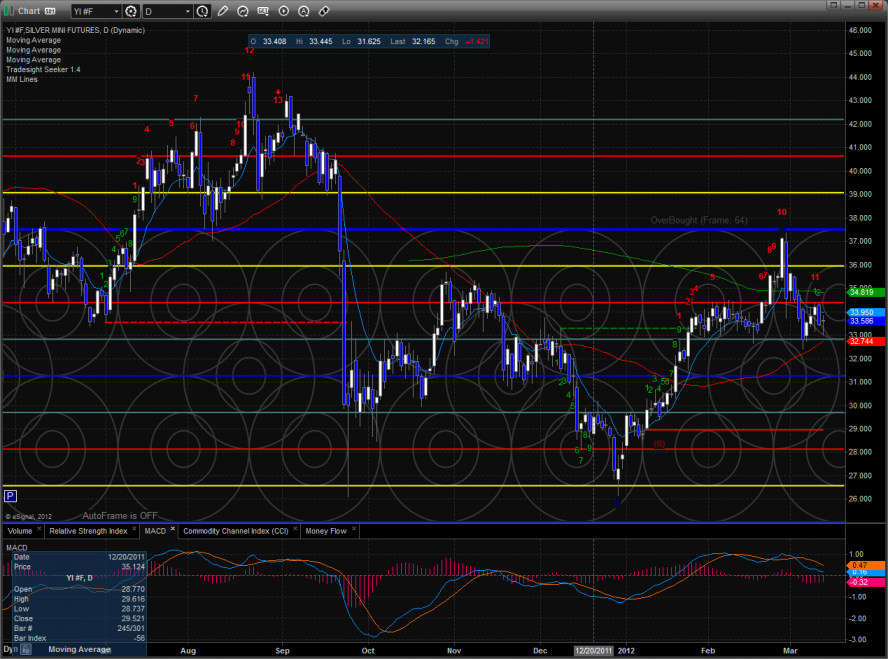Click the blue P icon on chart
This screenshot has width=888, height=659.
point(10,495)
